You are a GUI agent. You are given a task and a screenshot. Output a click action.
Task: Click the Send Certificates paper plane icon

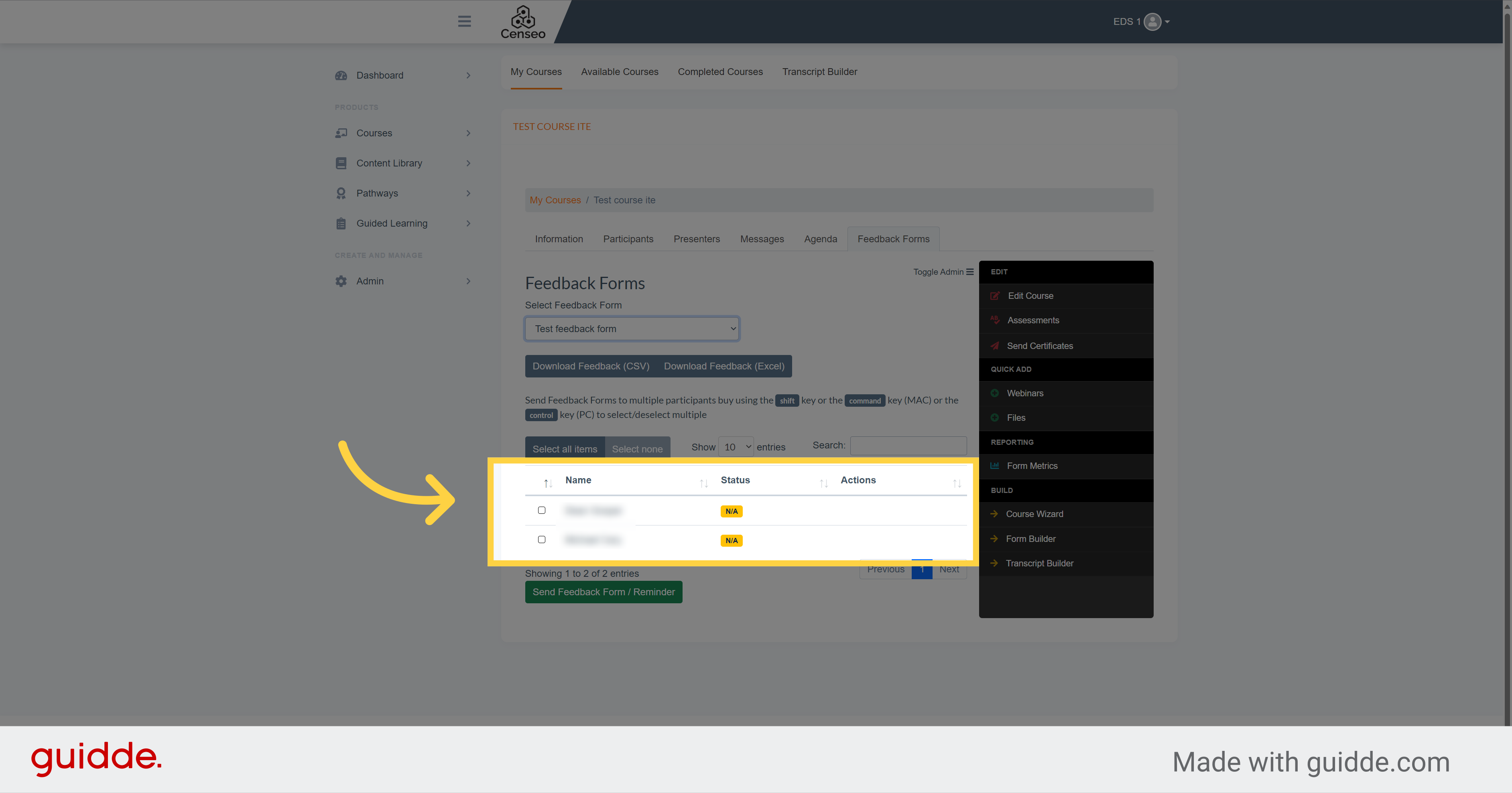click(x=995, y=346)
